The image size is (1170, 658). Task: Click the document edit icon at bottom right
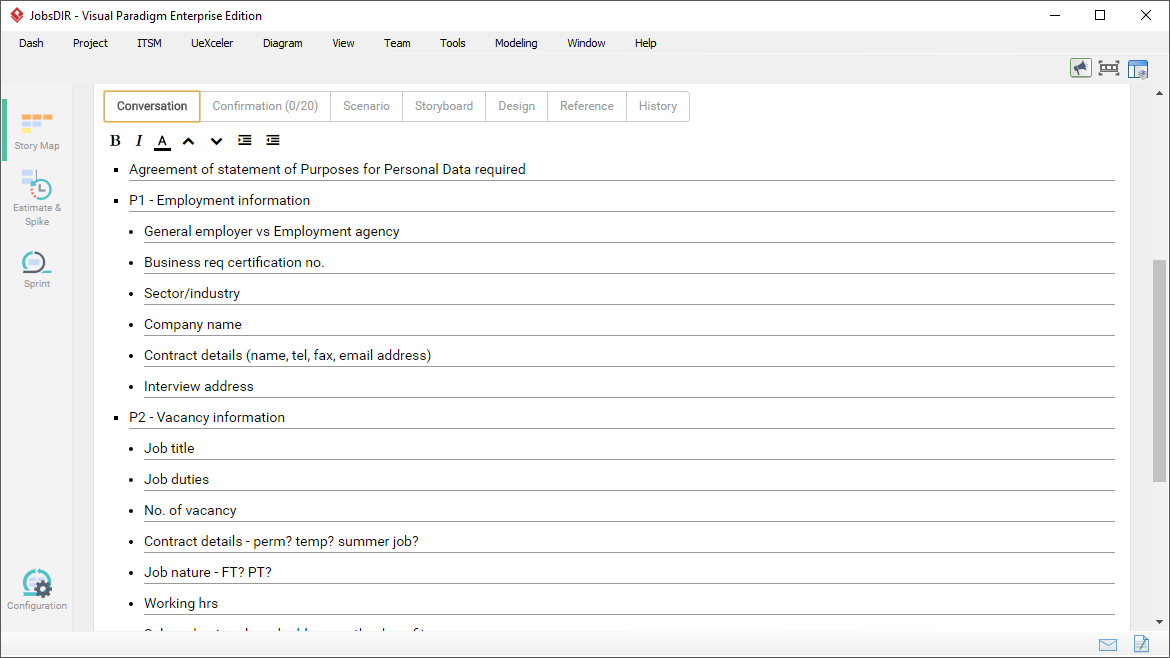point(1141,645)
